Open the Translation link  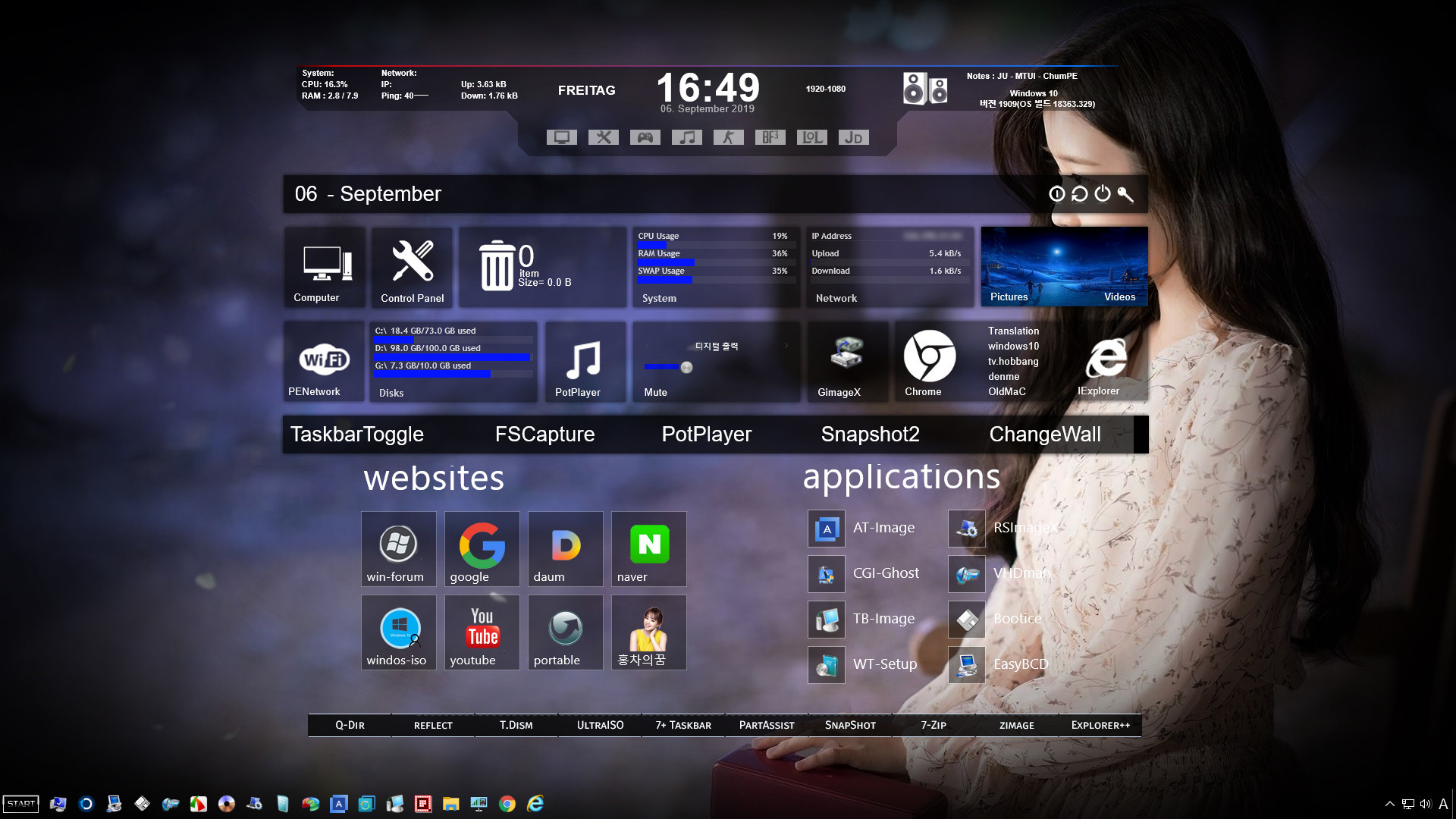1013,331
